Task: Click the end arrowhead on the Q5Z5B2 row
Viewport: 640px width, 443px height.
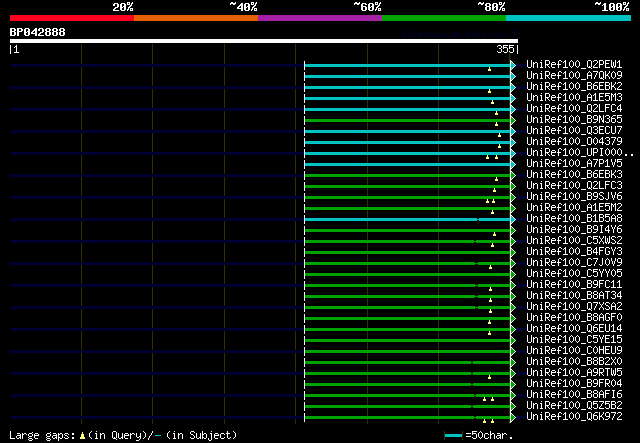Action: click(x=513, y=407)
